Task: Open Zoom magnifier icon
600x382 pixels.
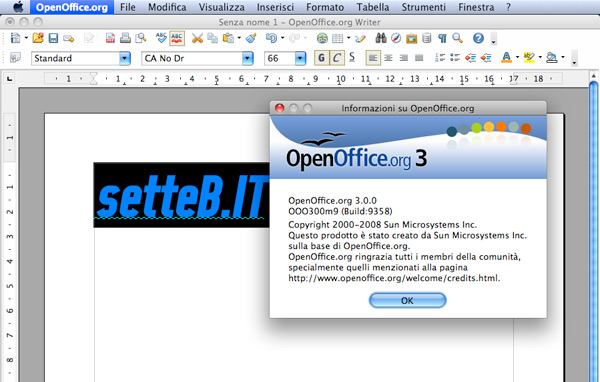Action: click(457, 38)
